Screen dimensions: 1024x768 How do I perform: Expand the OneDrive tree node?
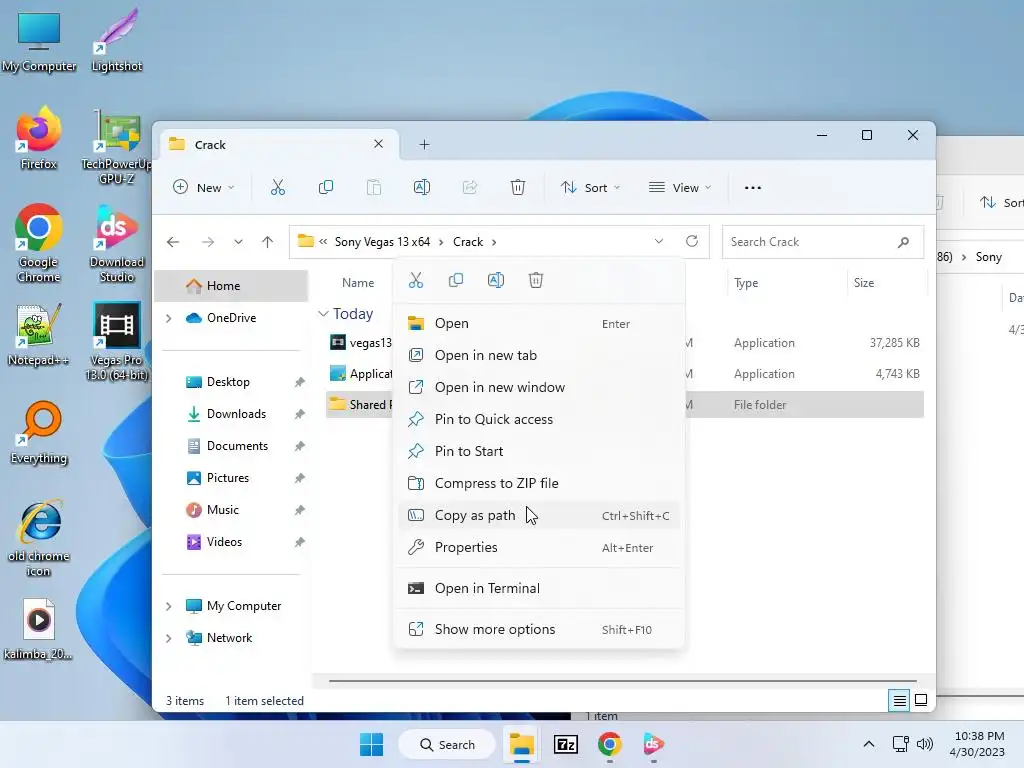(x=168, y=318)
